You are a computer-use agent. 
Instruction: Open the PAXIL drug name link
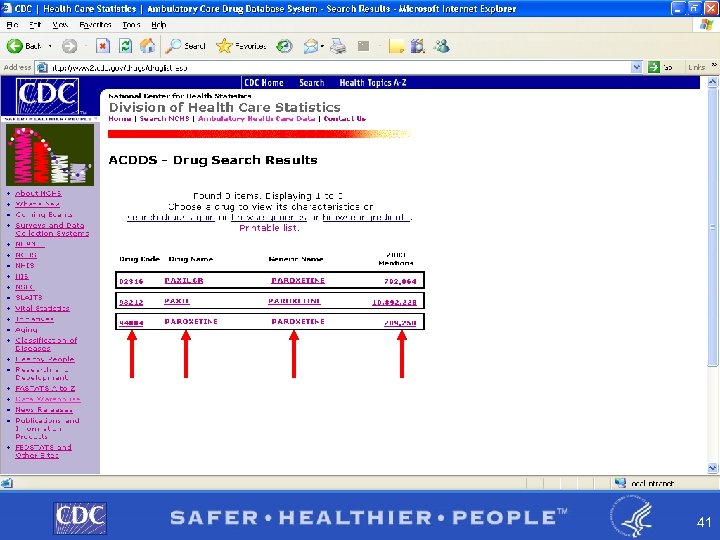click(x=177, y=301)
